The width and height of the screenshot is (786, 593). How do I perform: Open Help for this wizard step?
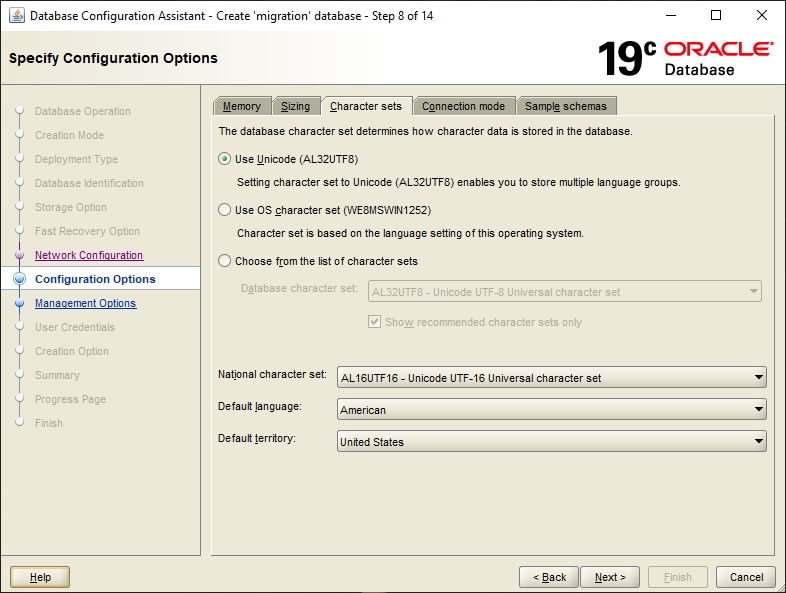tap(40, 577)
